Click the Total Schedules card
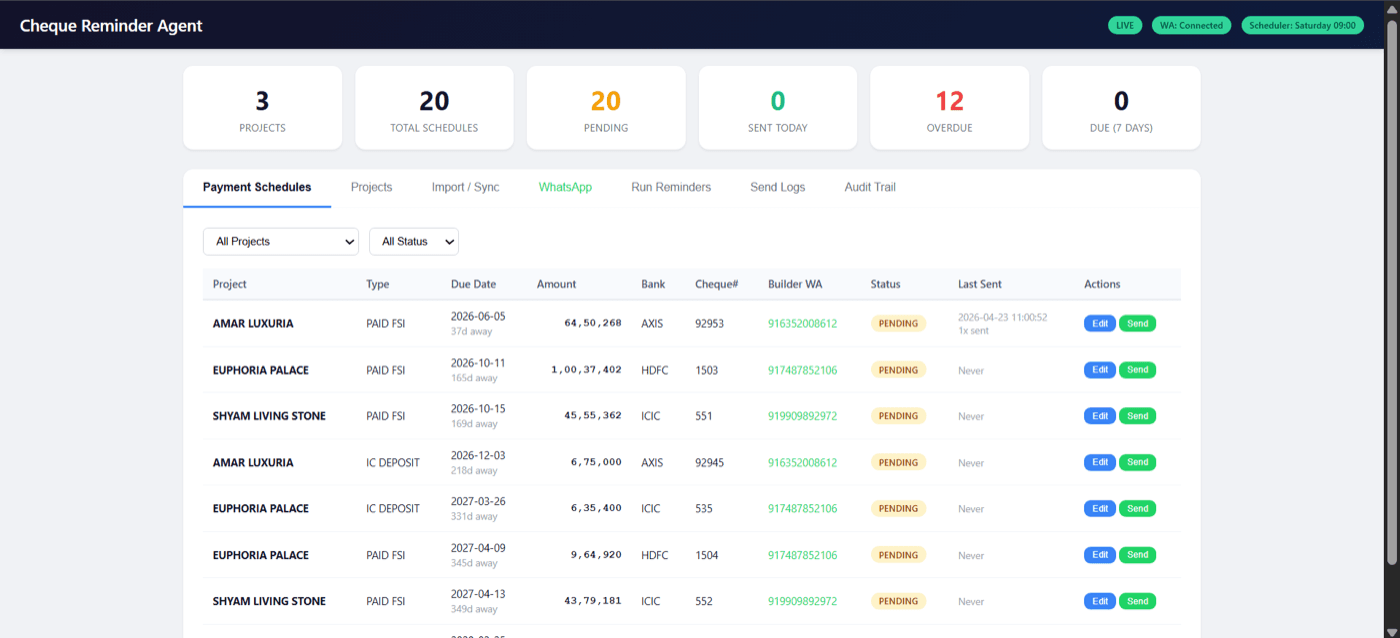Image resolution: width=1400 pixels, height=638 pixels. 434,108
